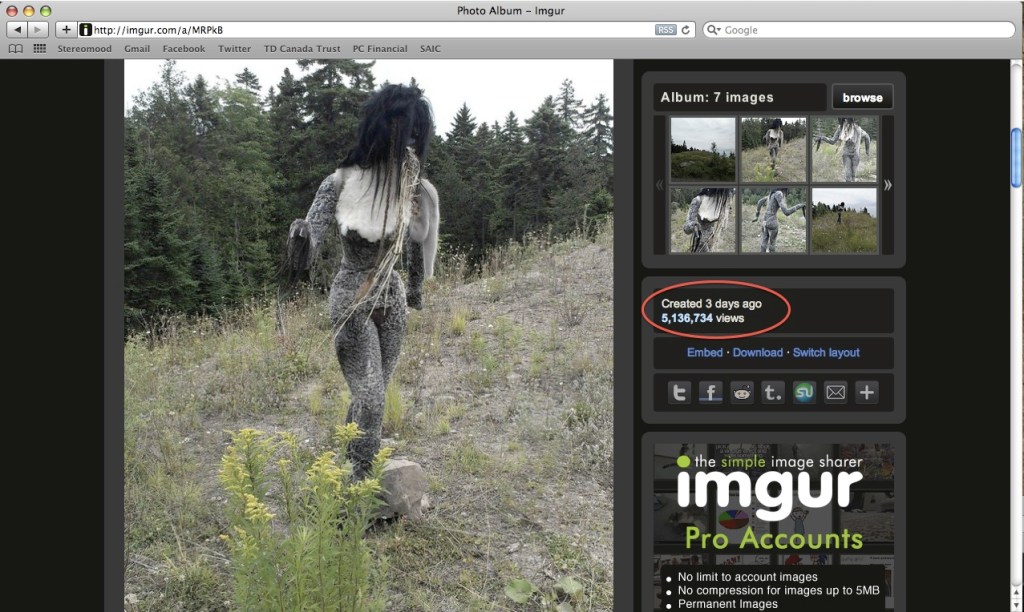Select the top-left hillside landscape thumbnail
Screen dimensions: 1024x612
pyautogui.click(x=702, y=149)
